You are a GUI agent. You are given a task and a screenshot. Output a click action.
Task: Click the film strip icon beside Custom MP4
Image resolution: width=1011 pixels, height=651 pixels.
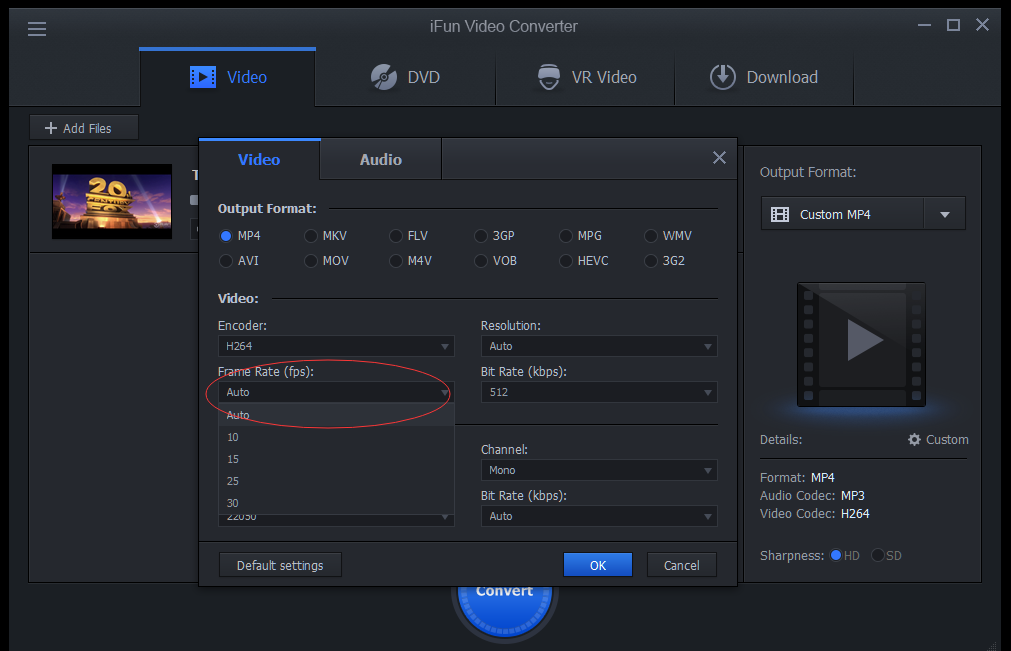[780, 215]
